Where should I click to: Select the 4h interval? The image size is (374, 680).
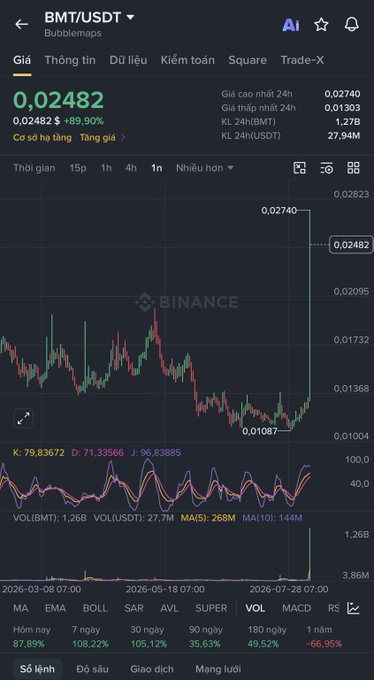click(131, 168)
